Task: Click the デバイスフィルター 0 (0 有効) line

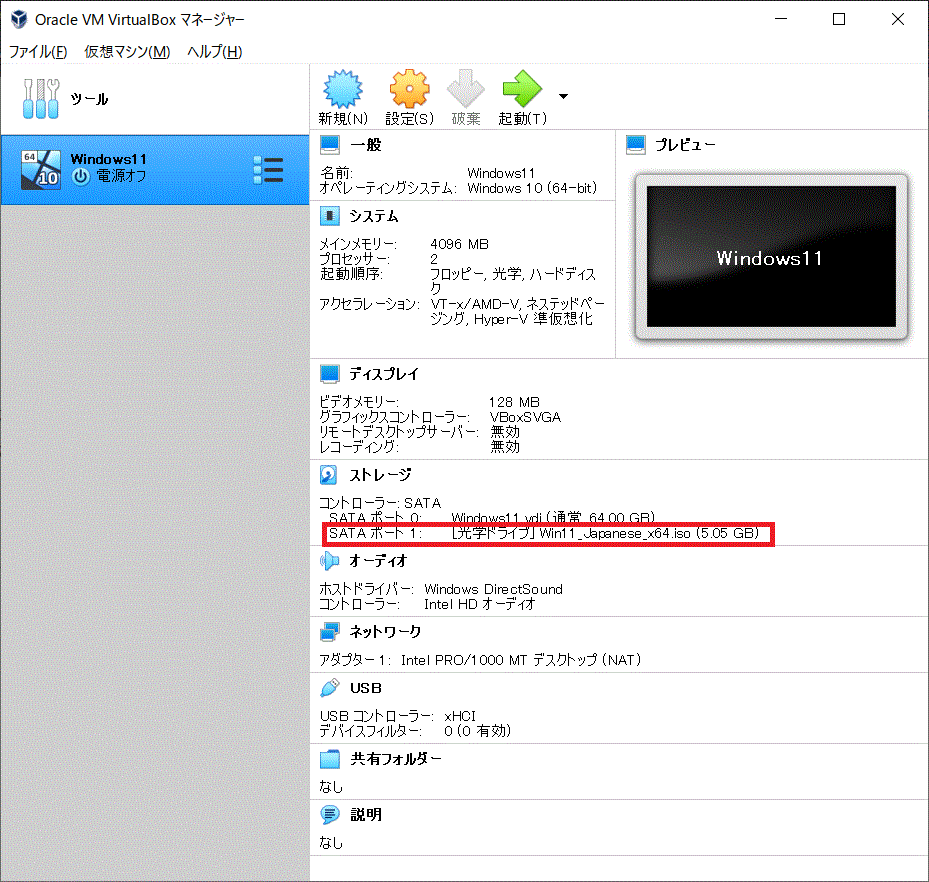Action: coord(415,731)
